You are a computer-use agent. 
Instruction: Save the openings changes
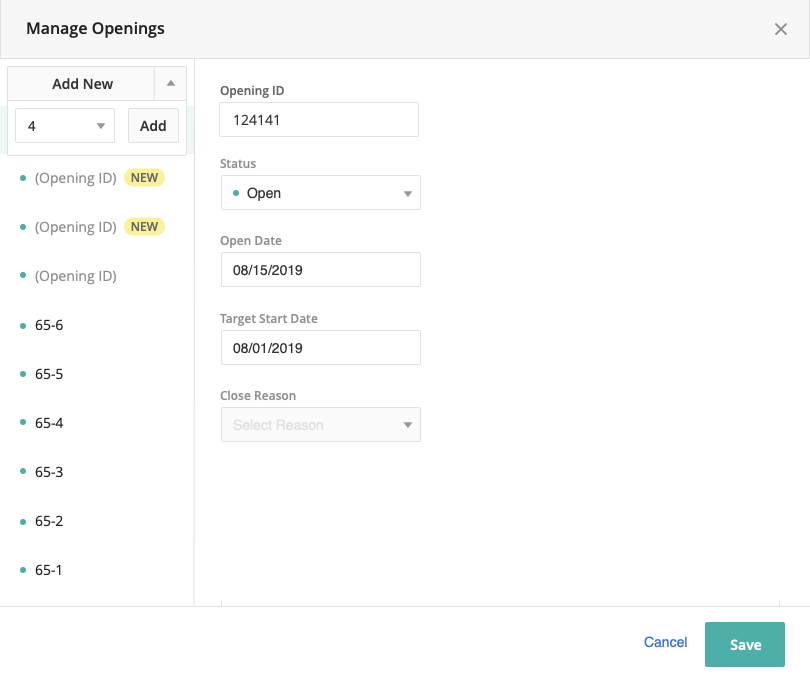(x=745, y=644)
